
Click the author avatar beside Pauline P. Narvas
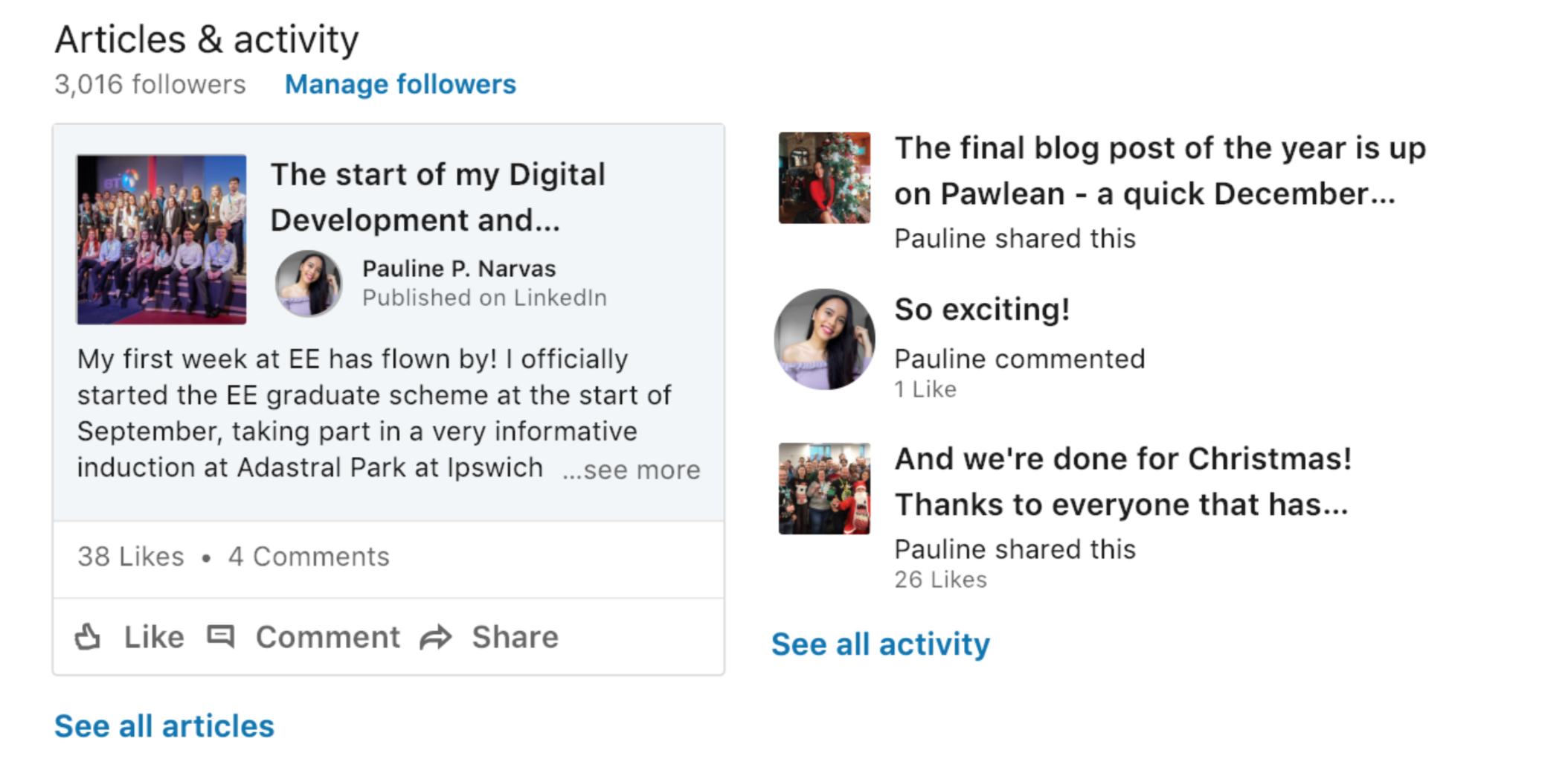point(309,284)
